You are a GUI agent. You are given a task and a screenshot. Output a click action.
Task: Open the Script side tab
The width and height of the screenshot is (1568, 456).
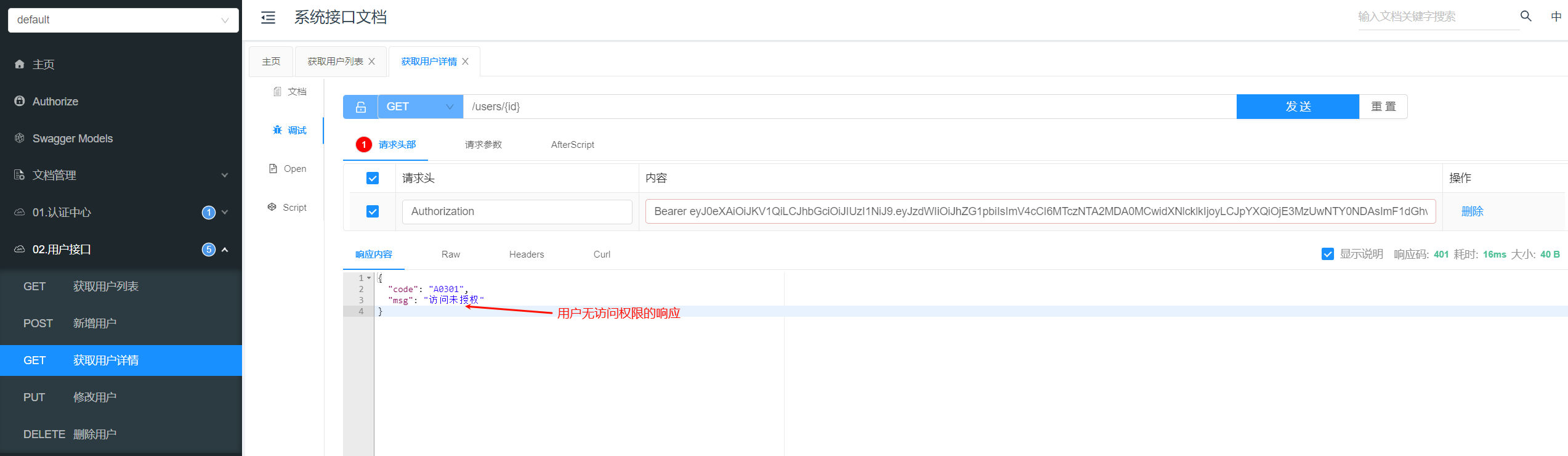pos(287,207)
